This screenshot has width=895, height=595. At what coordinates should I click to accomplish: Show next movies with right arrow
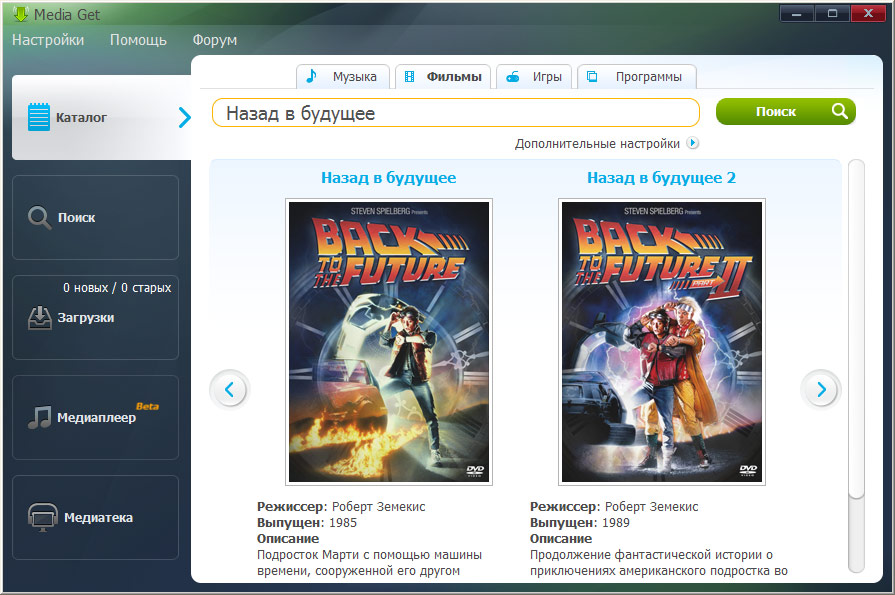[x=821, y=389]
